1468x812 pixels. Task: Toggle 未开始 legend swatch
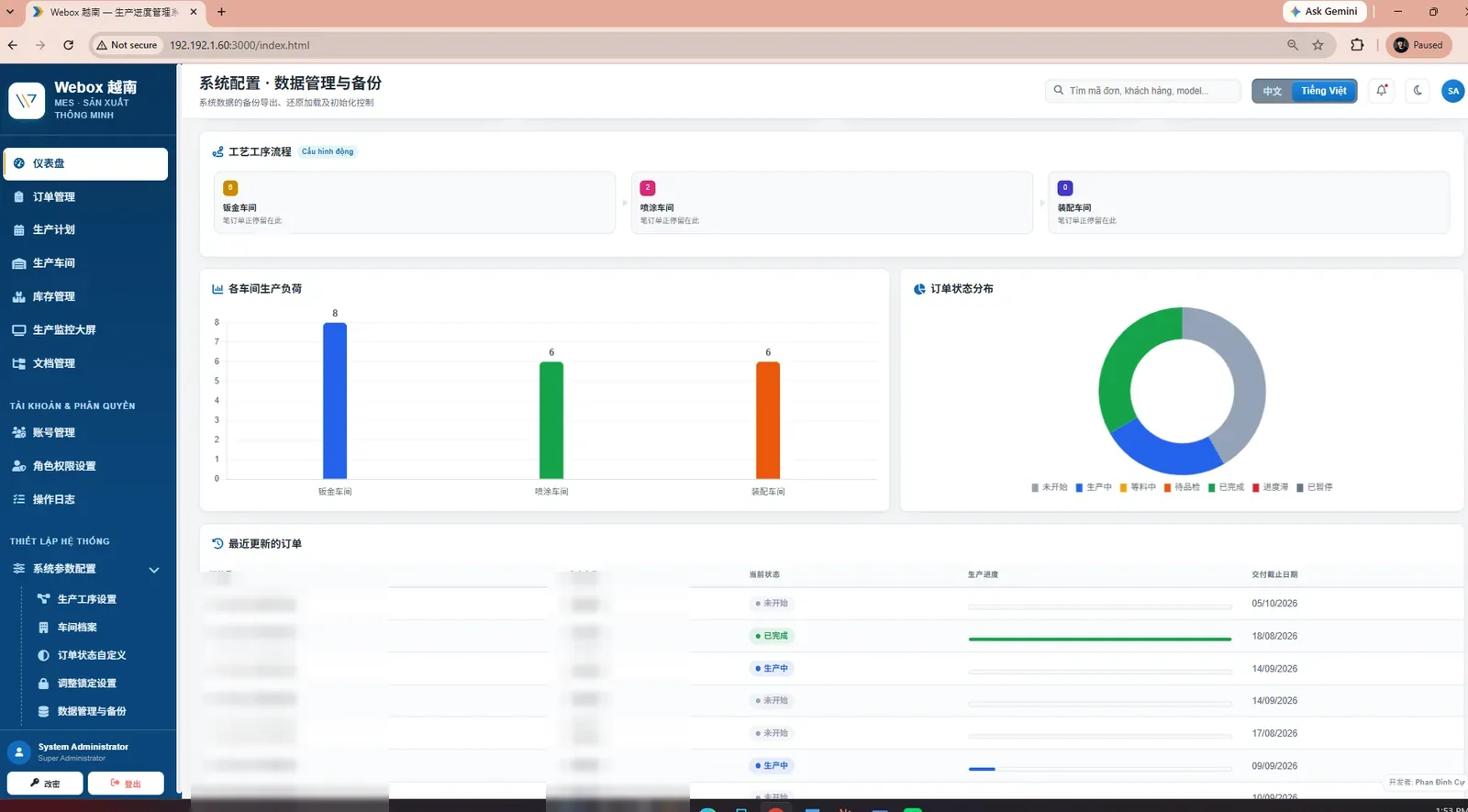(1035, 487)
